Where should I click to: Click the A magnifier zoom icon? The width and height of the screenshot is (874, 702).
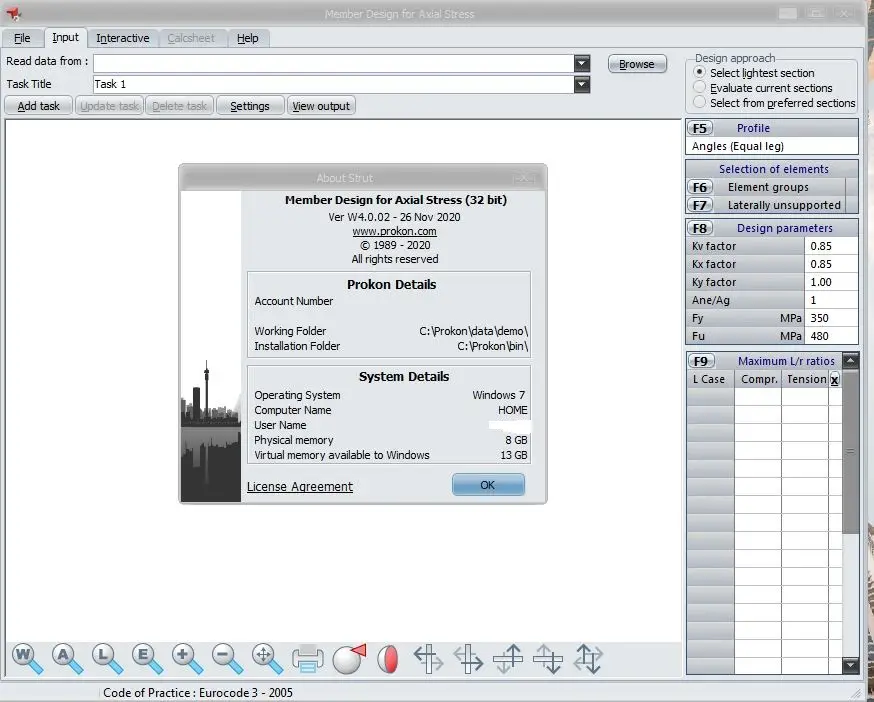(67, 659)
